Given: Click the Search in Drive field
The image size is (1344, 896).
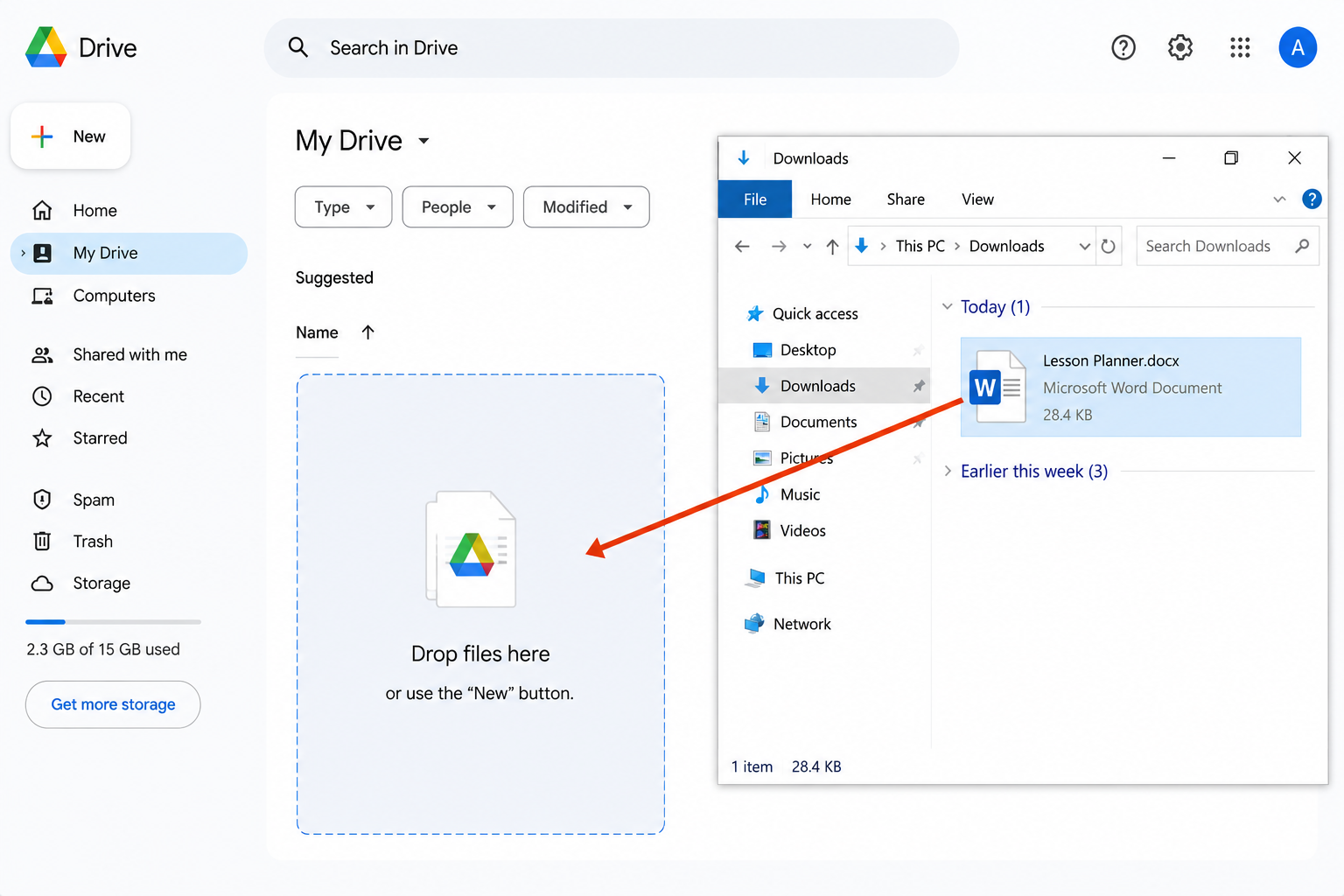Looking at the screenshot, I should click(612, 48).
